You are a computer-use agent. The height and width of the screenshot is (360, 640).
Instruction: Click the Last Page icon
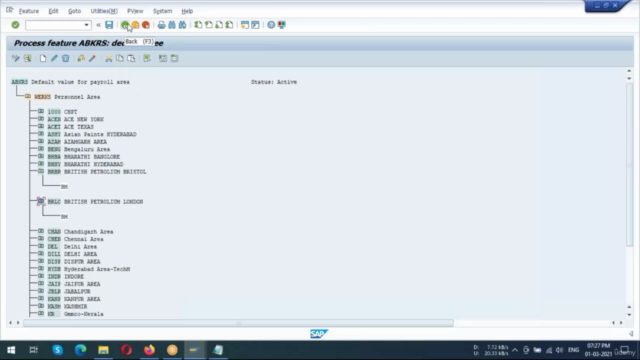tap(229, 25)
